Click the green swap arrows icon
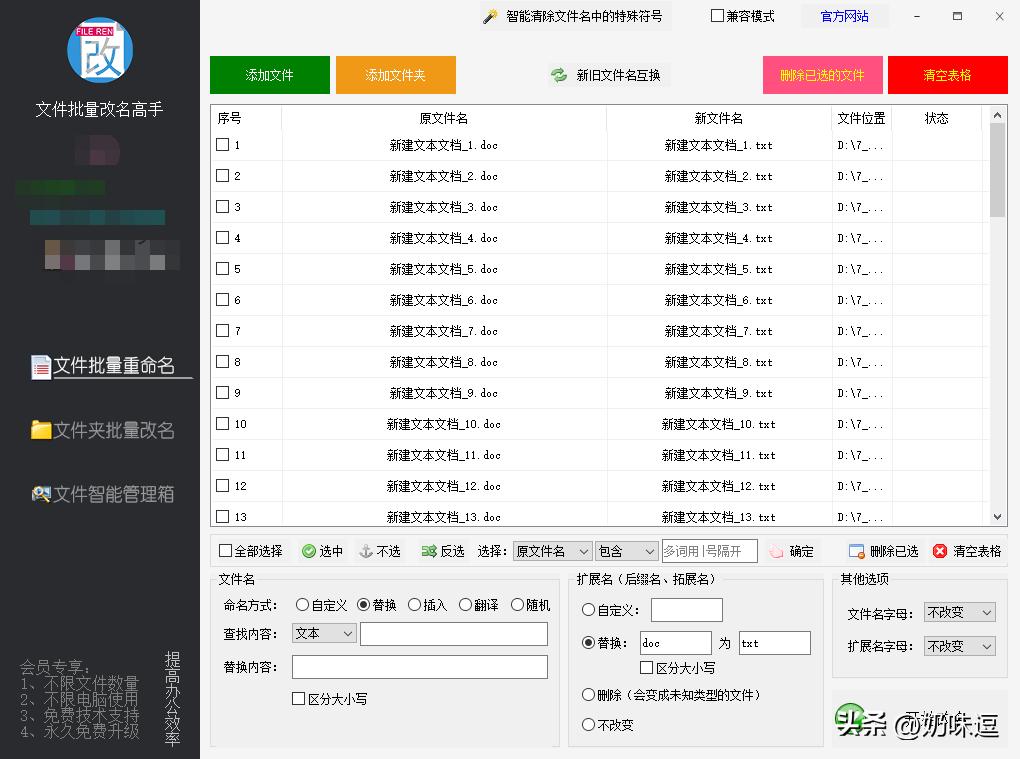 click(x=559, y=75)
